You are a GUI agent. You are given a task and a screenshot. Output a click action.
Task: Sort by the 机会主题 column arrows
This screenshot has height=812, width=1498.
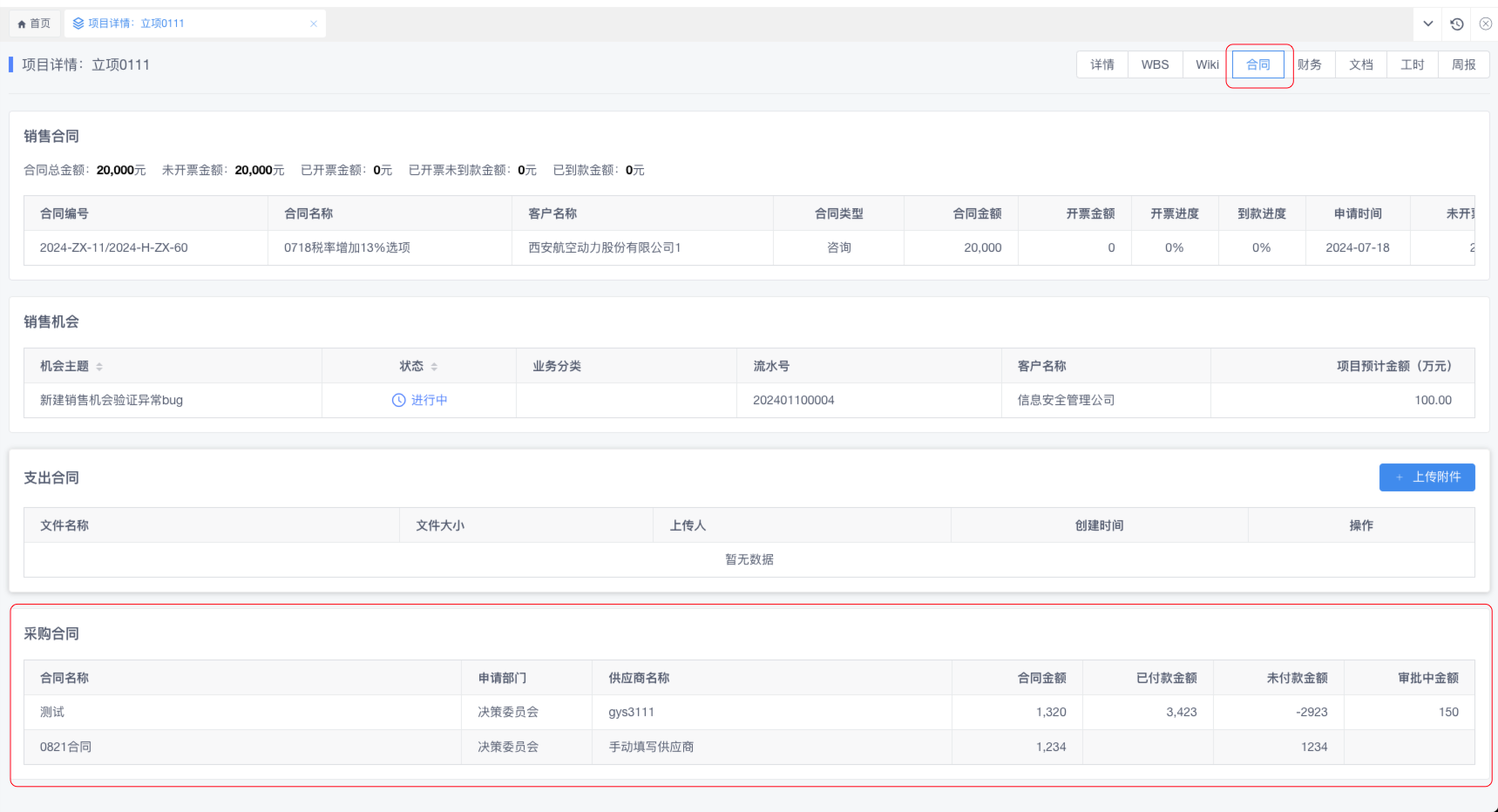[99, 367]
